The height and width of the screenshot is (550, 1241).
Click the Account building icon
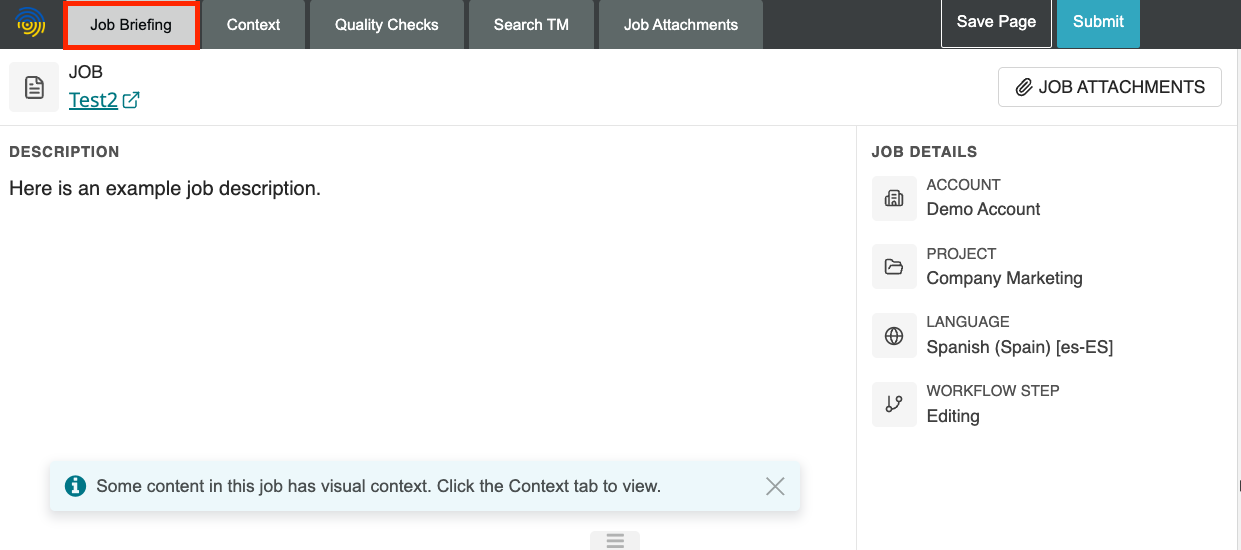pyautogui.click(x=894, y=198)
